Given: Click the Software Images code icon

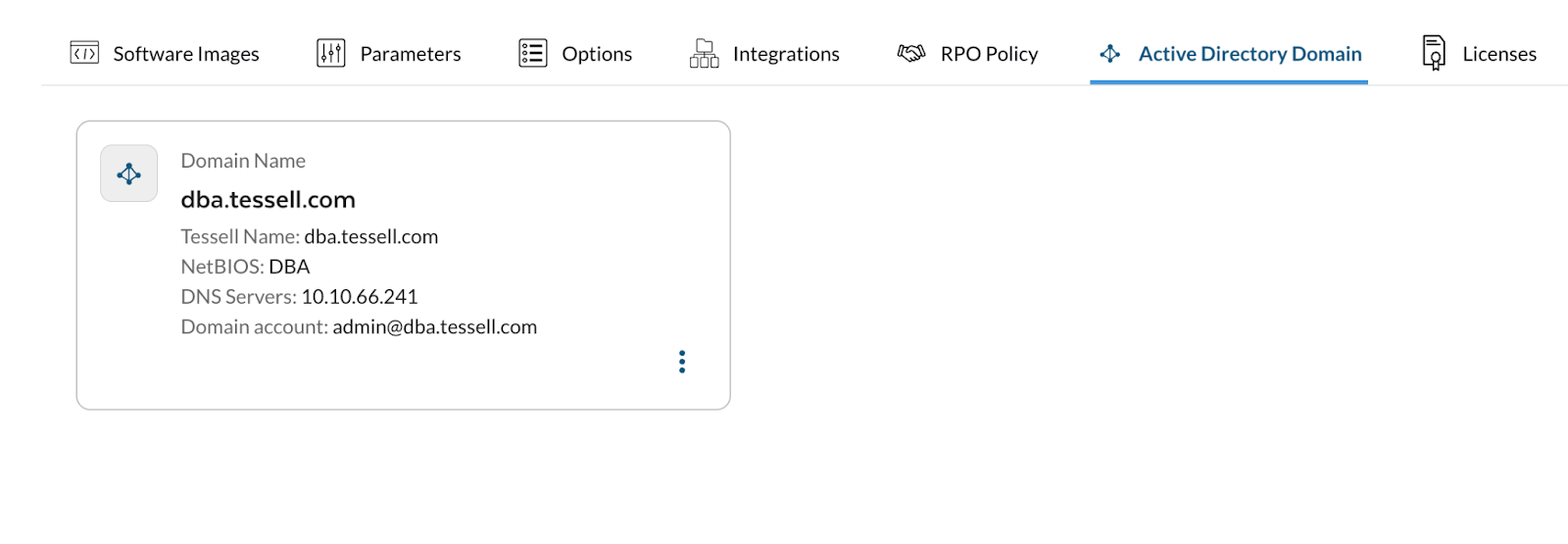Looking at the screenshot, I should pyautogui.click(x=84, y=53).
